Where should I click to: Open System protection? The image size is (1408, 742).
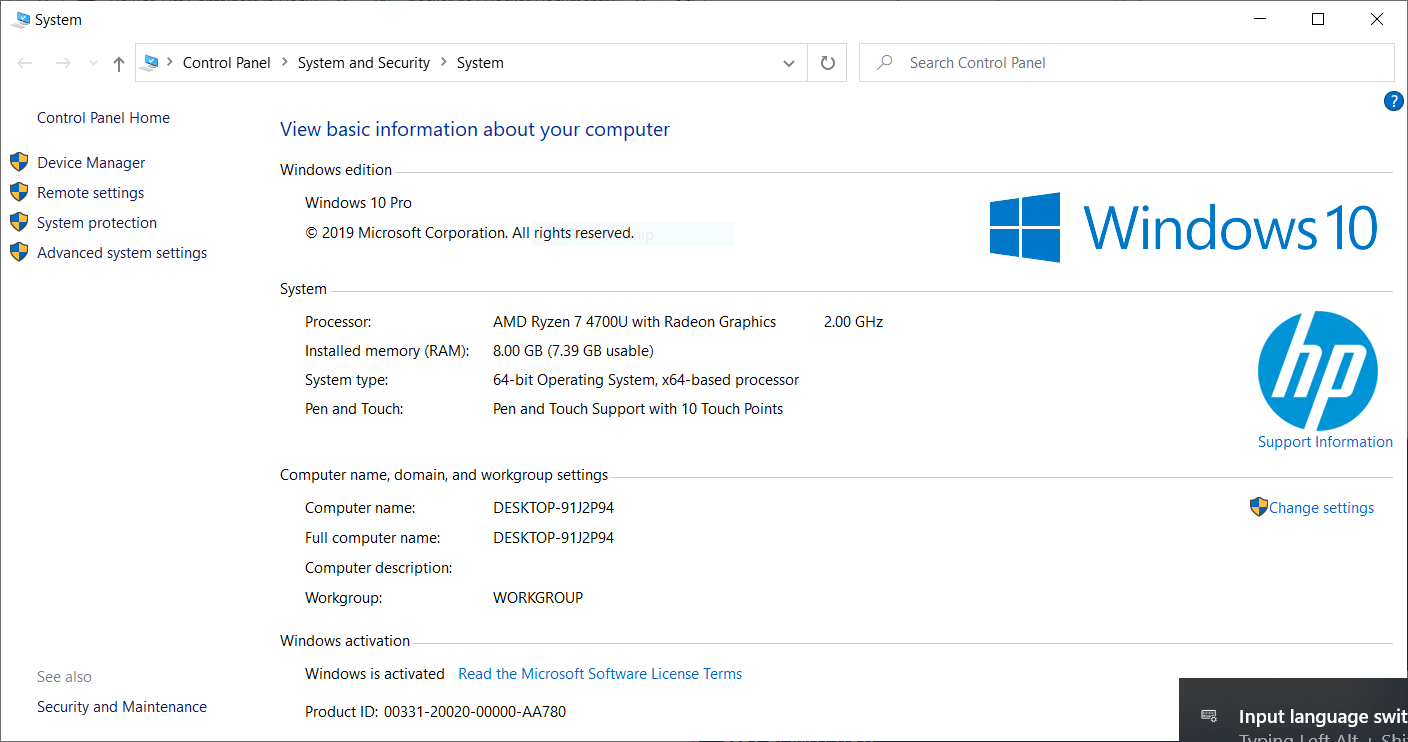click(96, 222)
